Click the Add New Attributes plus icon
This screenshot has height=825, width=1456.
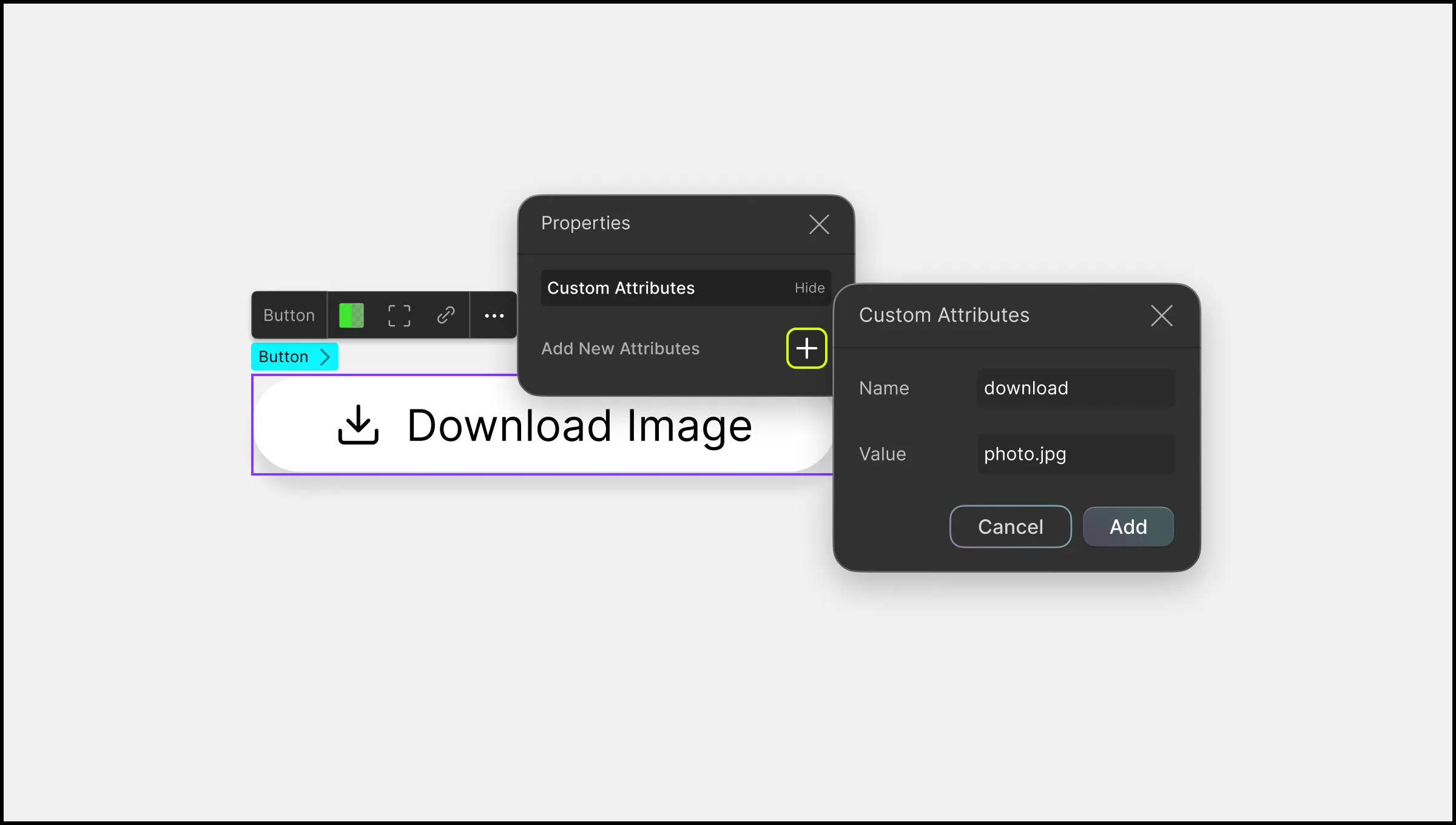click(806, 348)
